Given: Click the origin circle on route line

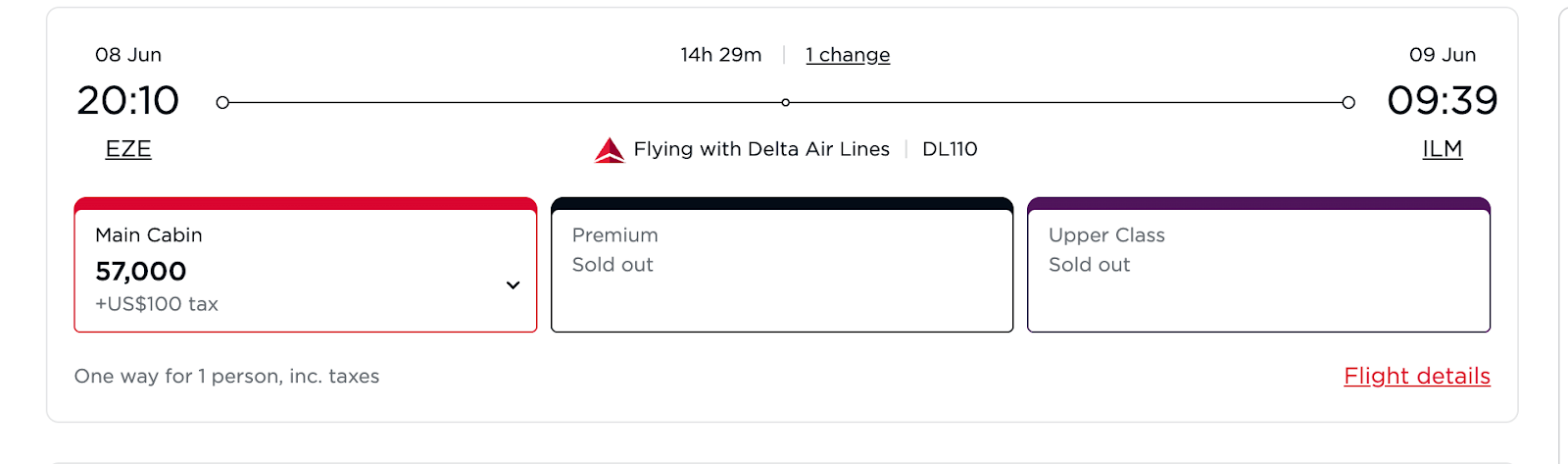Looking at the screenshot, I should click(x=222, y=102).
